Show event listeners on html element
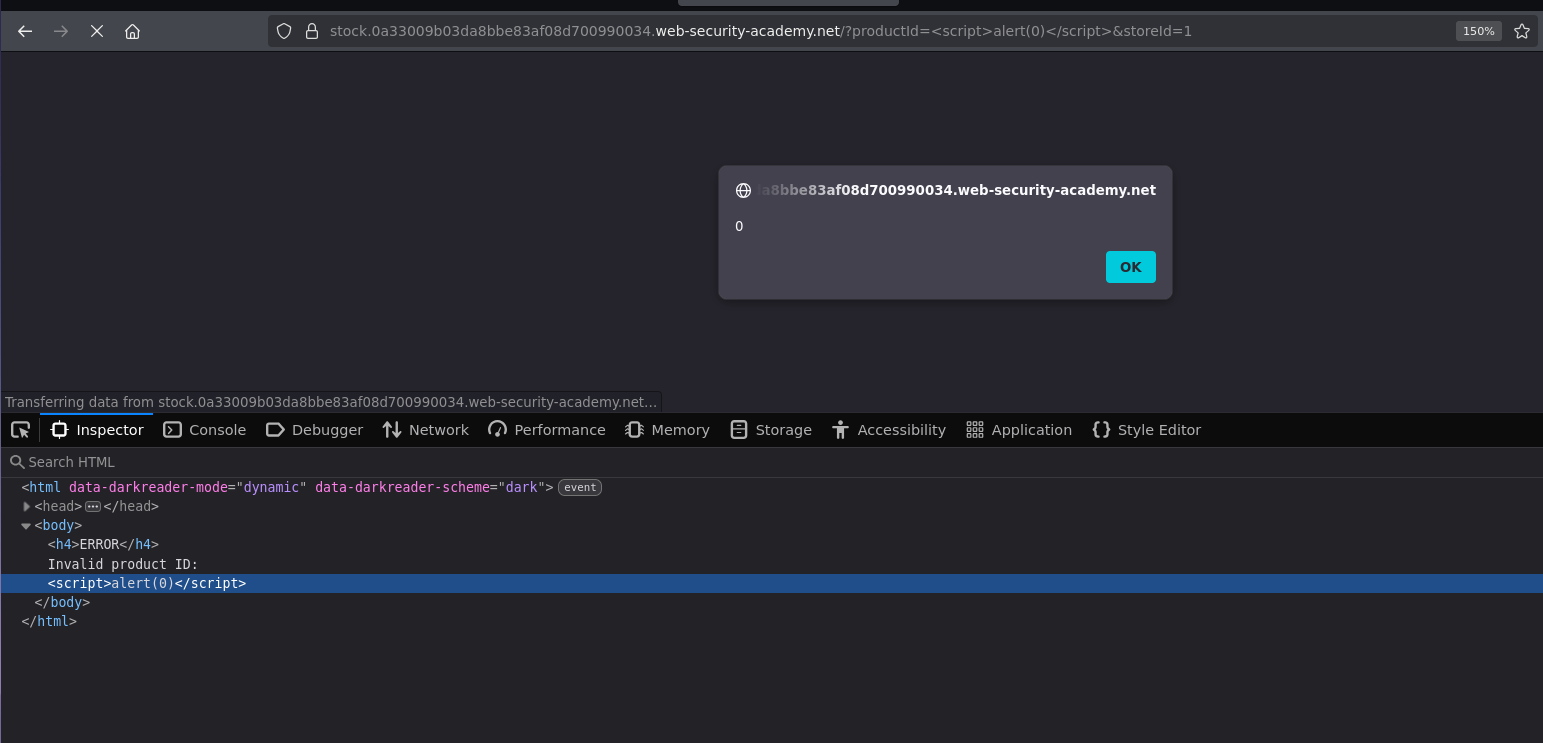 580,488
